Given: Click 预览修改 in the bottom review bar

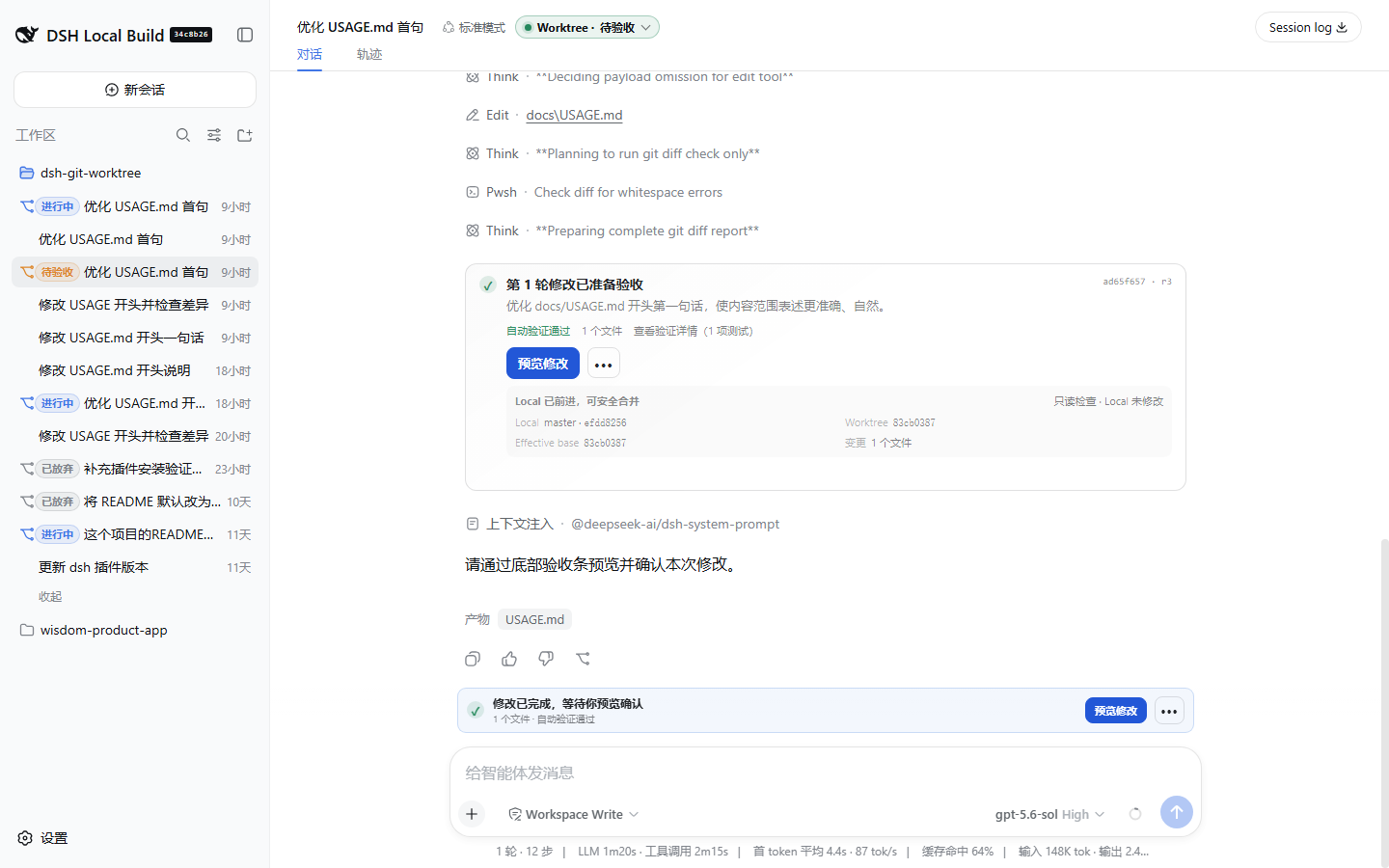Looking at the screenshot, I should (x=1116, y=711).
